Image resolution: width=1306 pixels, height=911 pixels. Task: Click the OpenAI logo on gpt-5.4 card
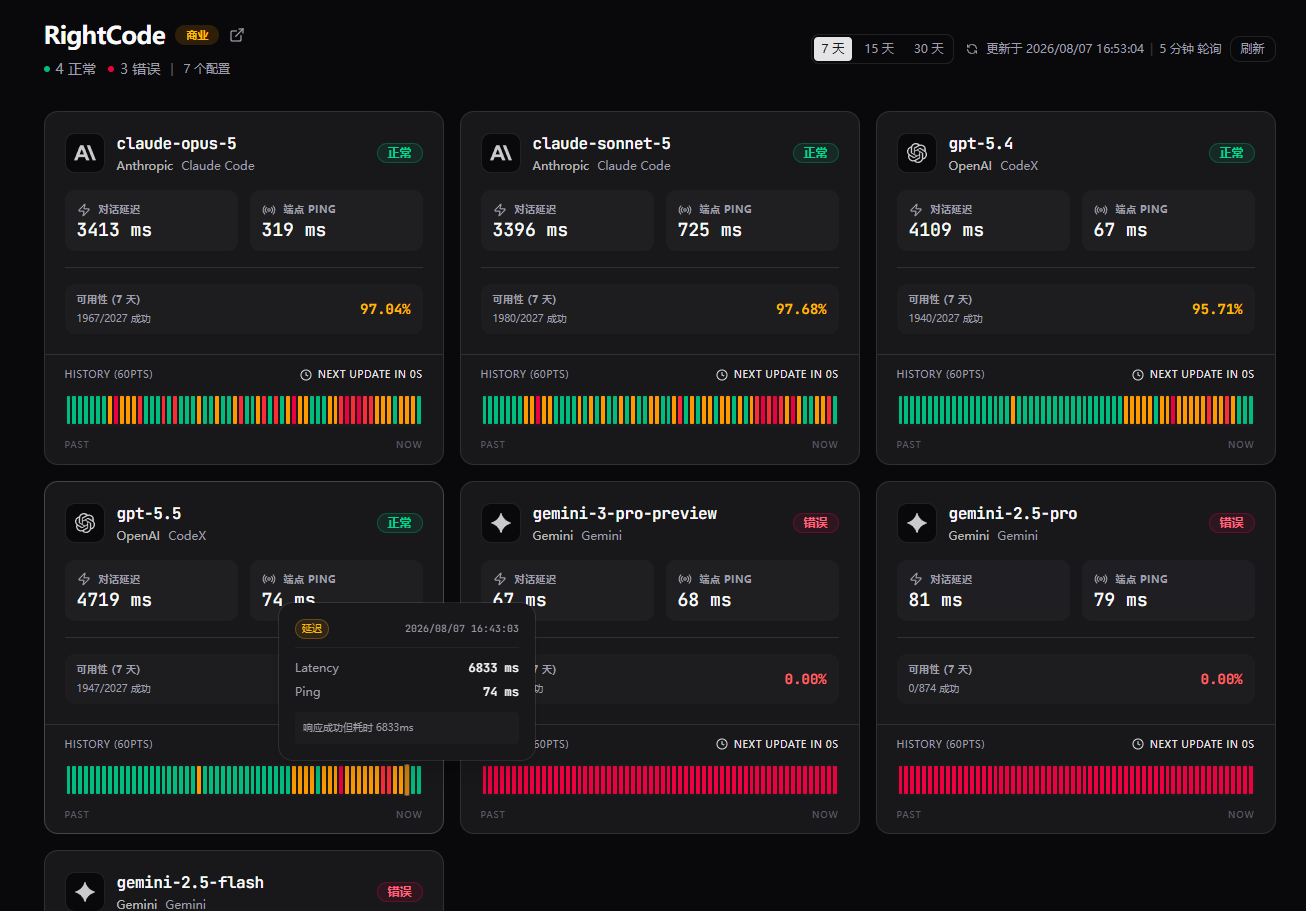point(917,153)
